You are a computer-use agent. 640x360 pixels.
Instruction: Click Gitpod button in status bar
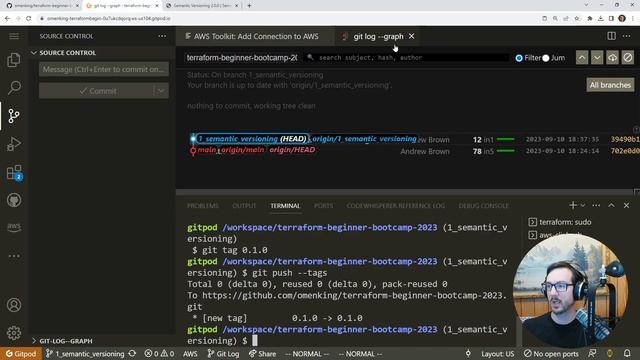[x=21, y=353]
